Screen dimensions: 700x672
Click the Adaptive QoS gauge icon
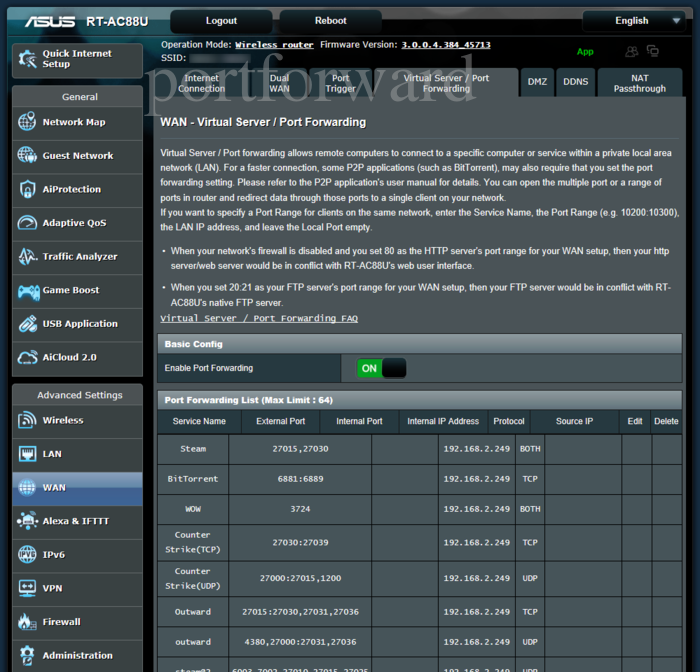[27, 222]
